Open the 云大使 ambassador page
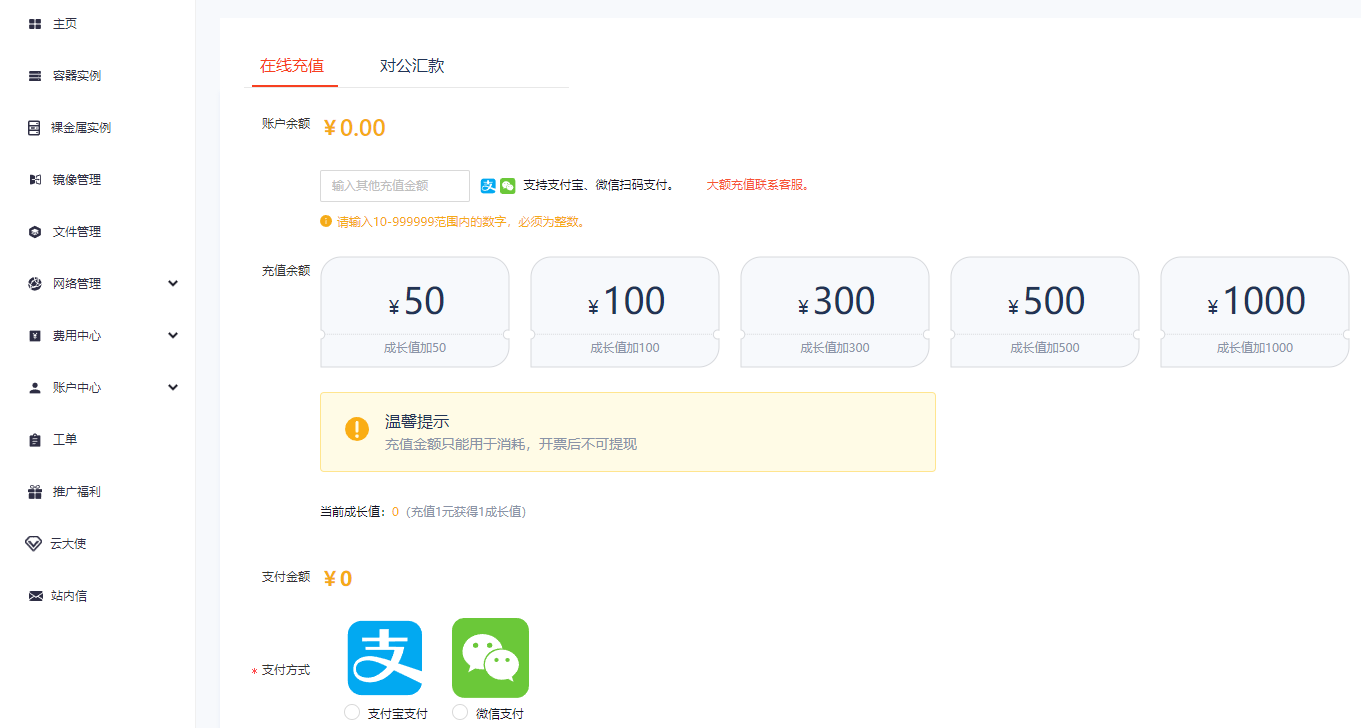 coord(68,543)
